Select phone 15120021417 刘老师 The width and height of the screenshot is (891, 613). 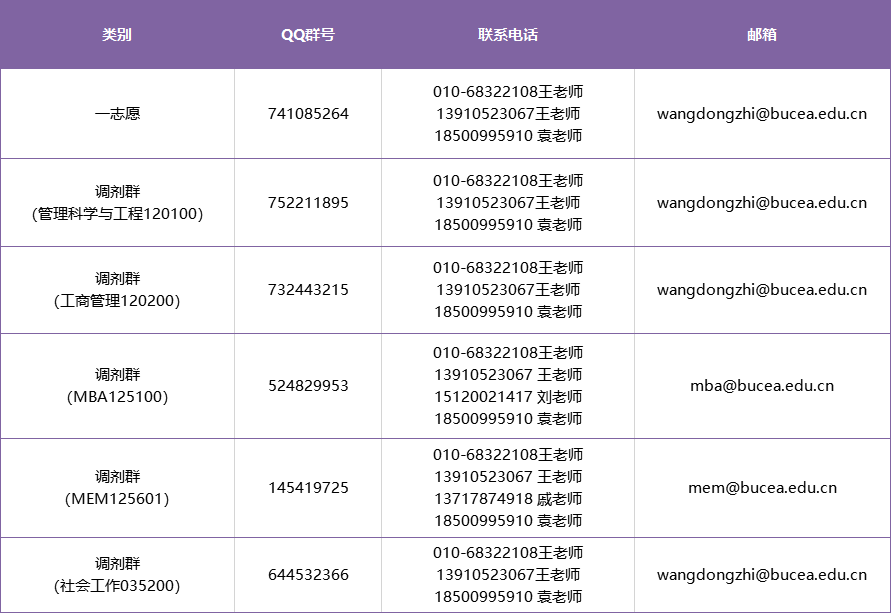[x=508, y=397]
